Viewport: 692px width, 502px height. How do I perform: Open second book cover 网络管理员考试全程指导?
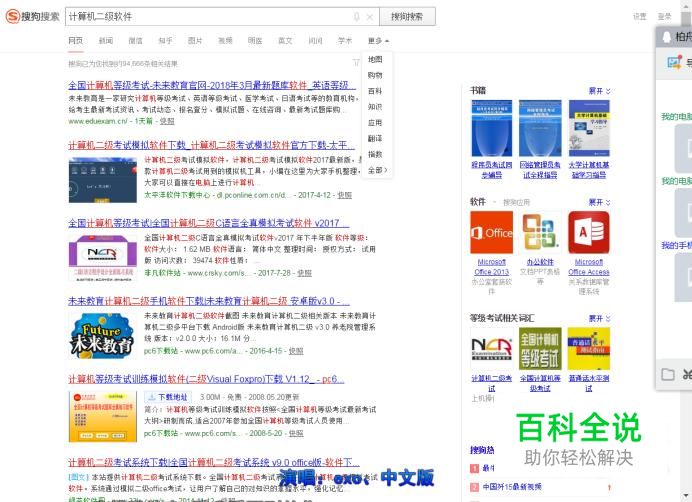click(540, 128)
